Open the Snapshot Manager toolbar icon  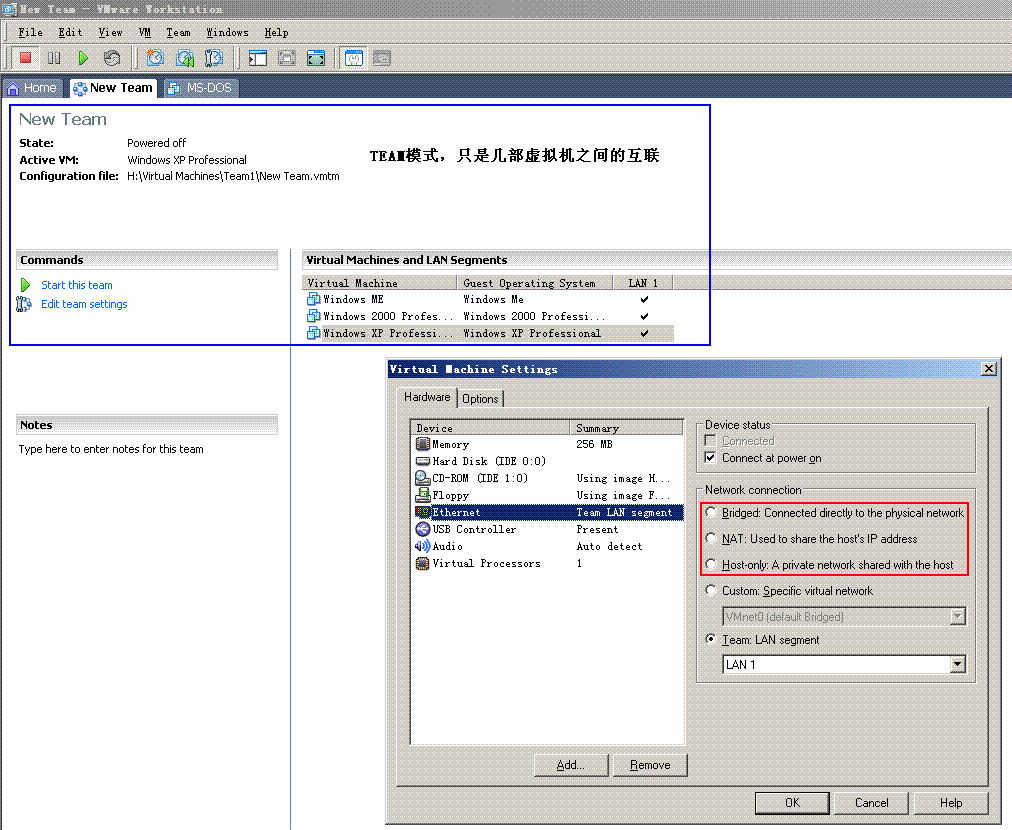[214, 58]
